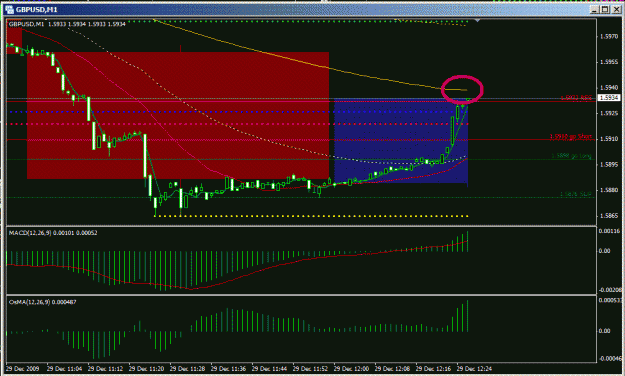Click the 29 Dec 2009 time label
This screenshot has height=376, width=625.
22,368
